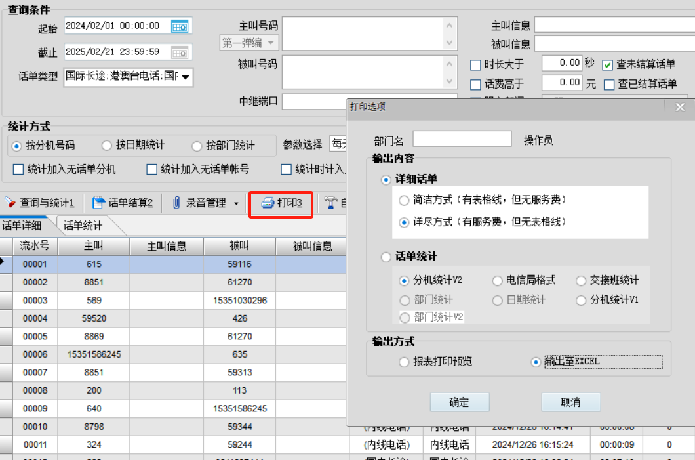
Task: Click caller cell 15351586245 in row 00006
Action: (94, 355)
